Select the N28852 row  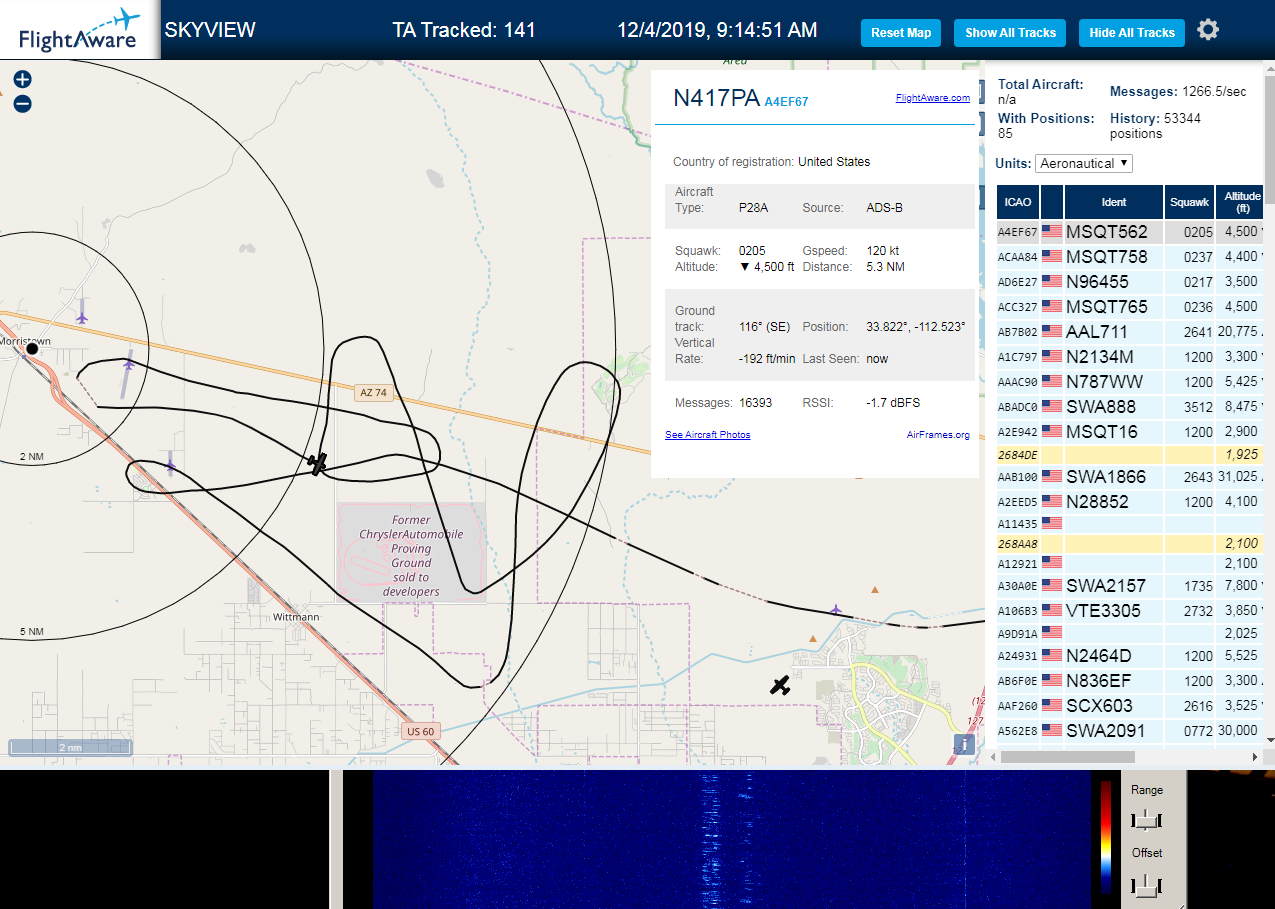1130,502
